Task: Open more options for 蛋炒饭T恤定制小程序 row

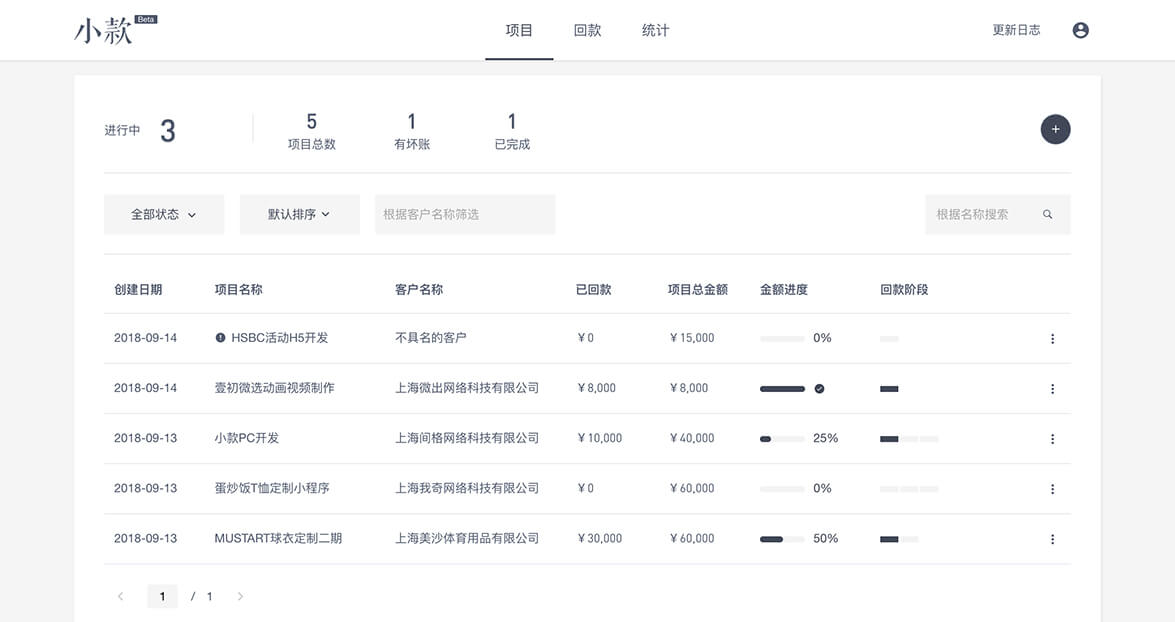Action: point(1052,489)
